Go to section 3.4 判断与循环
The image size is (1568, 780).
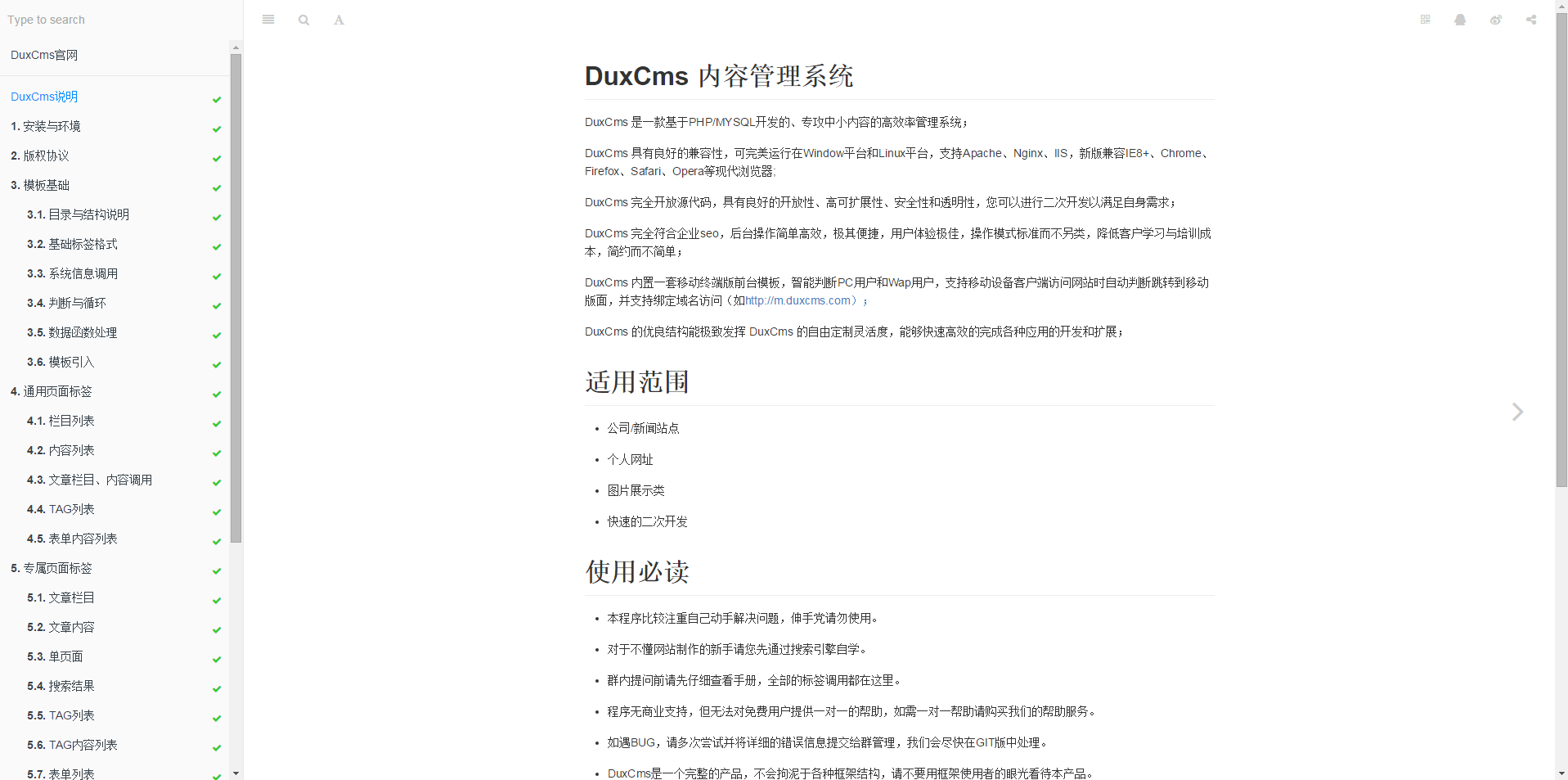pos(66,303)
